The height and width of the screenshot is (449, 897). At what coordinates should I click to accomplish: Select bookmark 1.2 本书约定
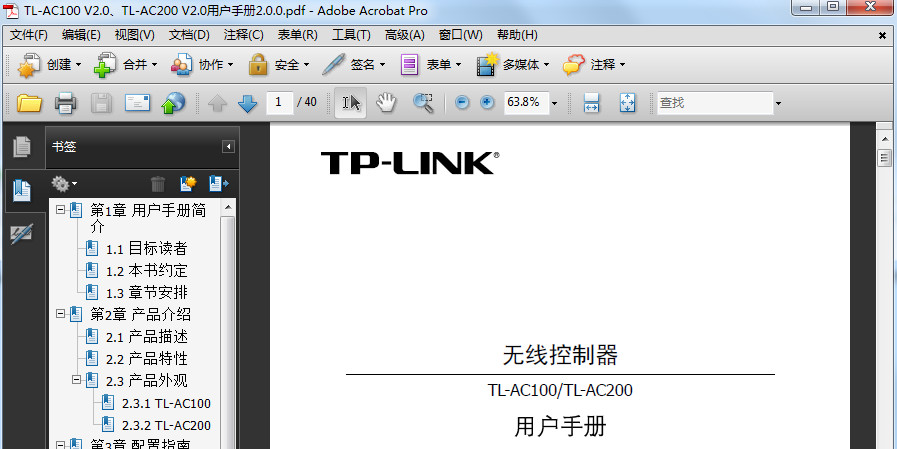pyautogui.click(x=146, y=271)
